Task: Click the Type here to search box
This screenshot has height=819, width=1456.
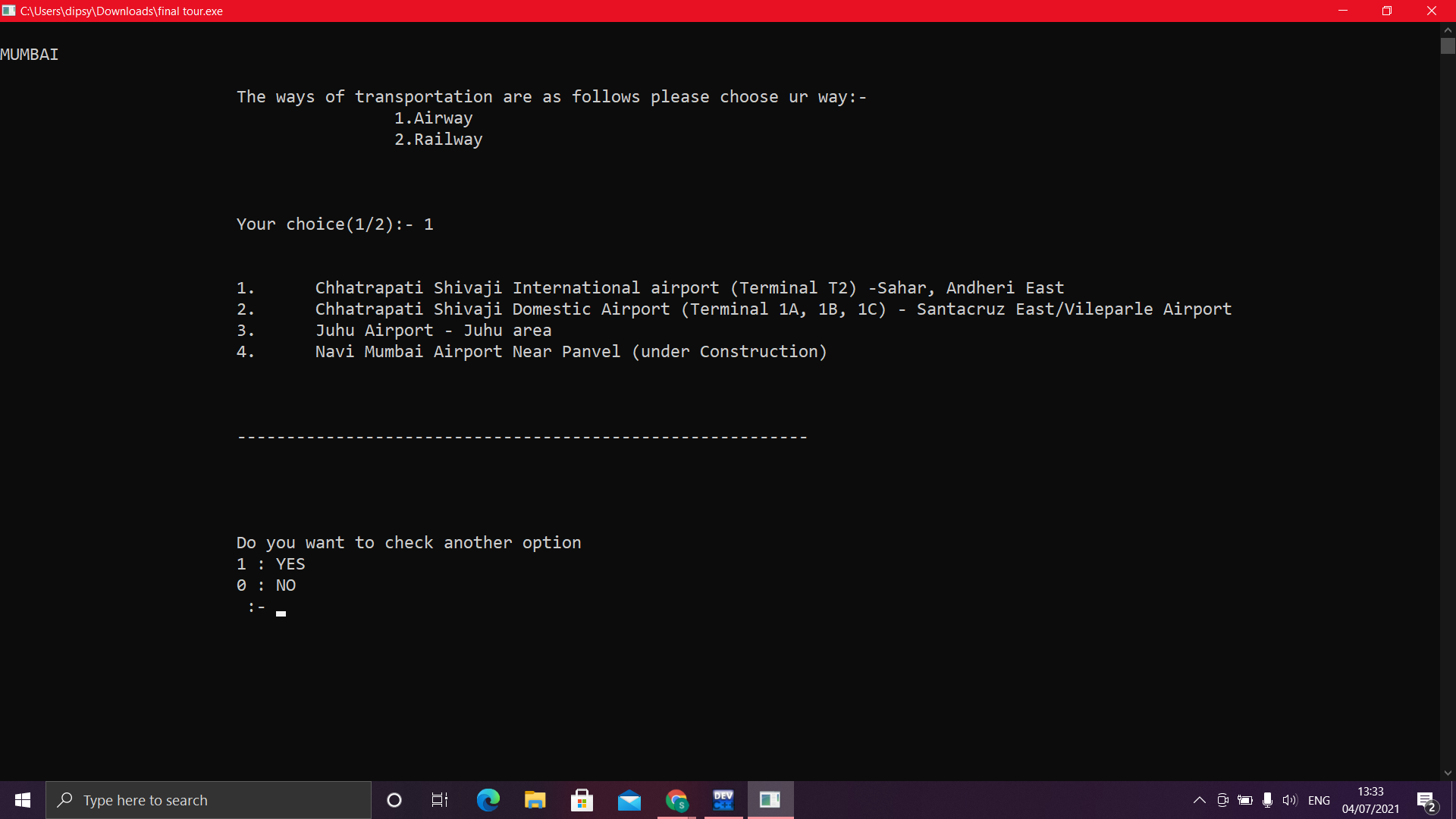Action: (x=209, y=800)
